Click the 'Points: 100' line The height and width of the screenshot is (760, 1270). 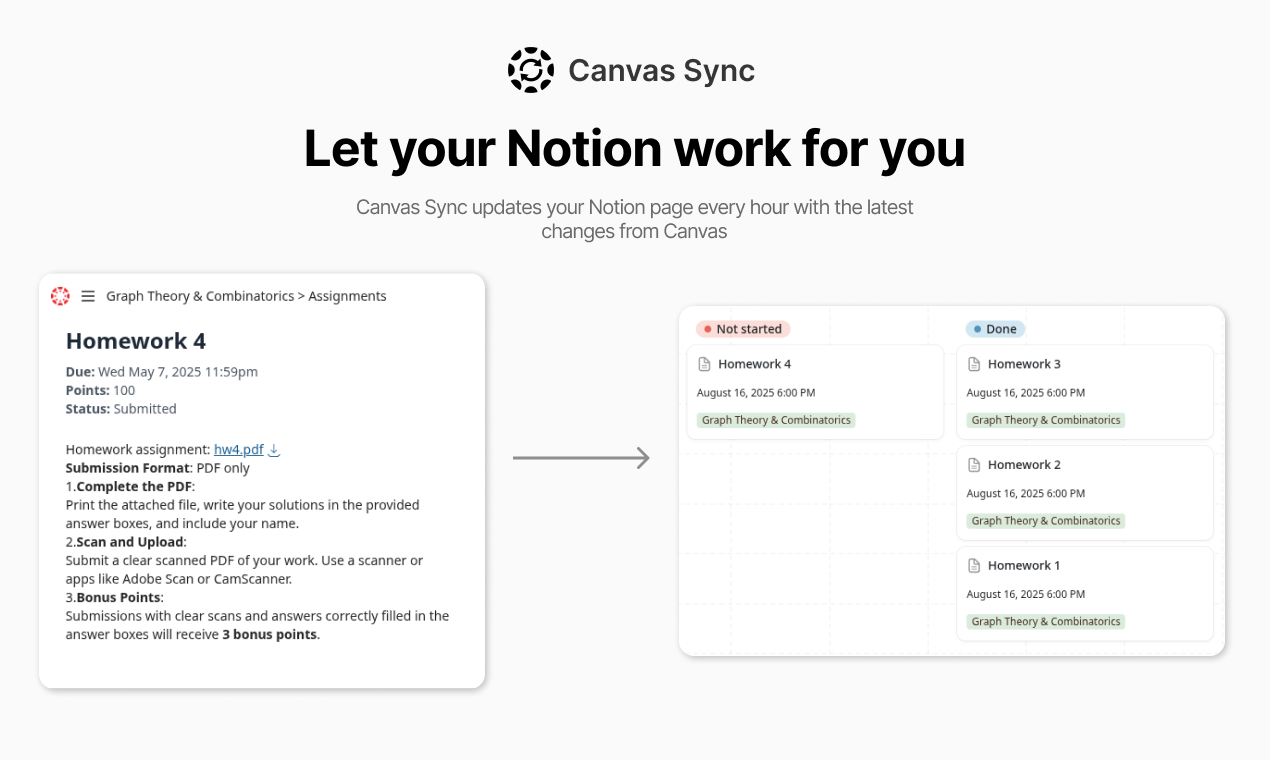[x=100, y=390]
